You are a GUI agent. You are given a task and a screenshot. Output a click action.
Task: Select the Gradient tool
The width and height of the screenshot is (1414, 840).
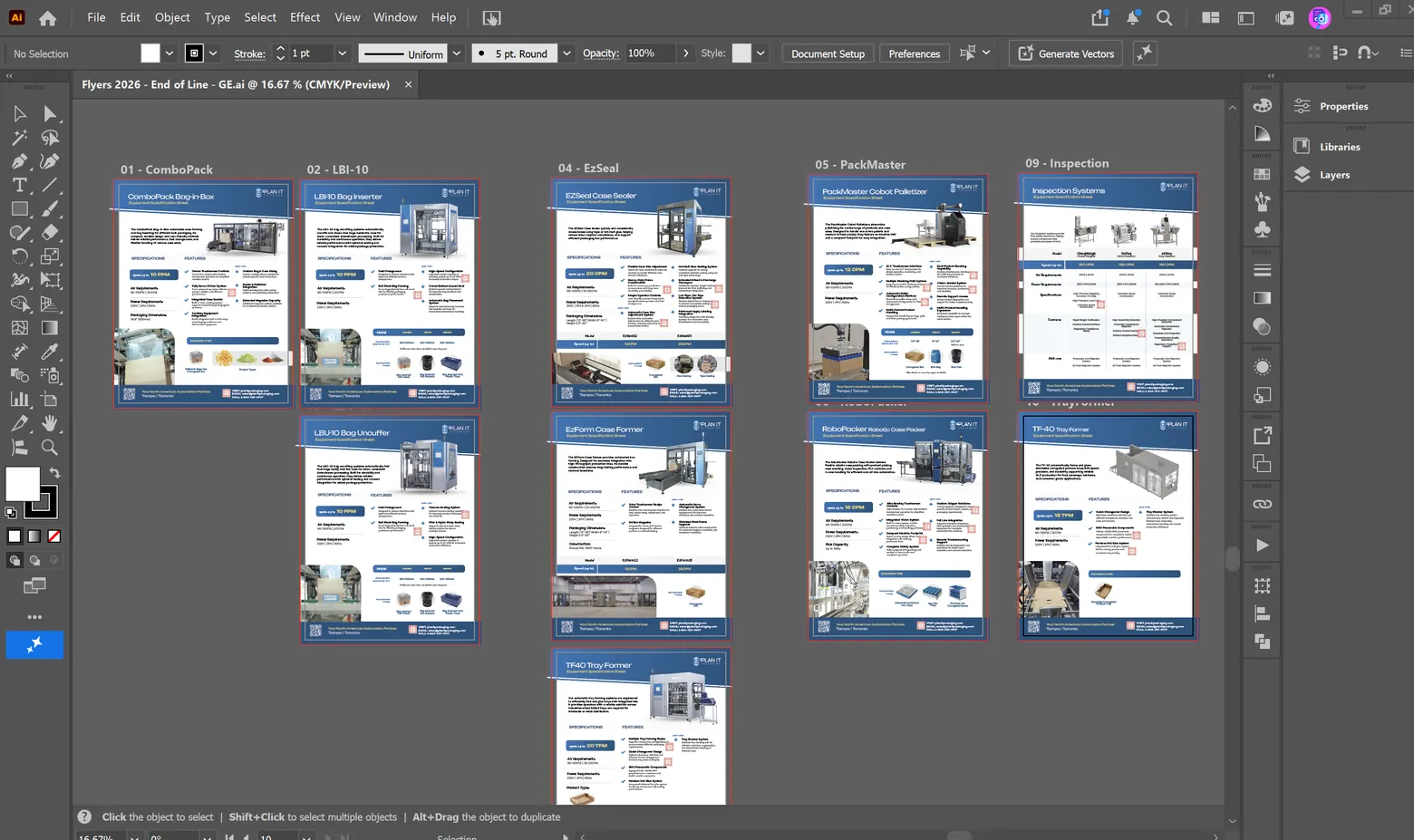click(x=50, y=327)
